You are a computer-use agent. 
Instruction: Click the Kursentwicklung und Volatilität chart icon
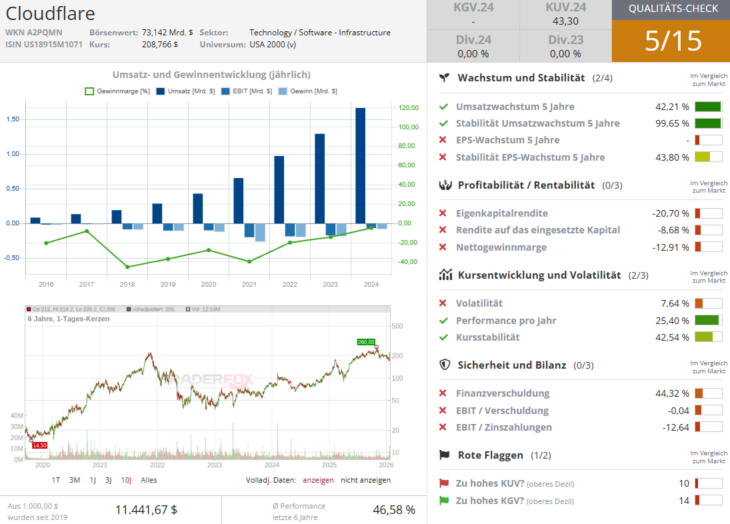pyautogui.click(x=444, y=274)
